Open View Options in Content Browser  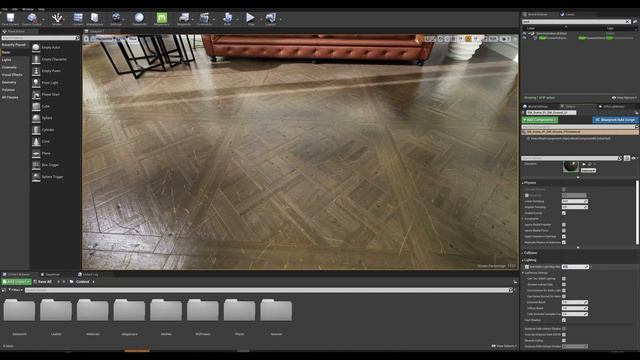[x=504, y=346]
